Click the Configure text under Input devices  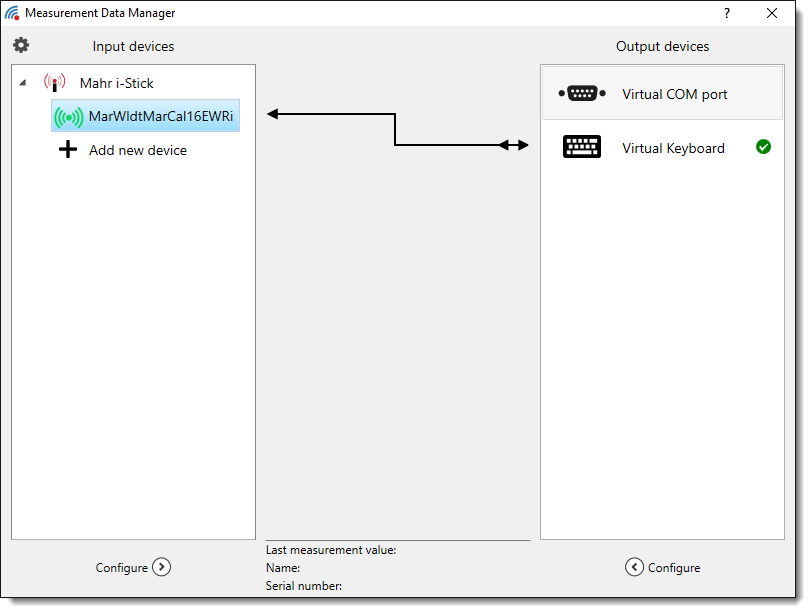click(121, 568)
